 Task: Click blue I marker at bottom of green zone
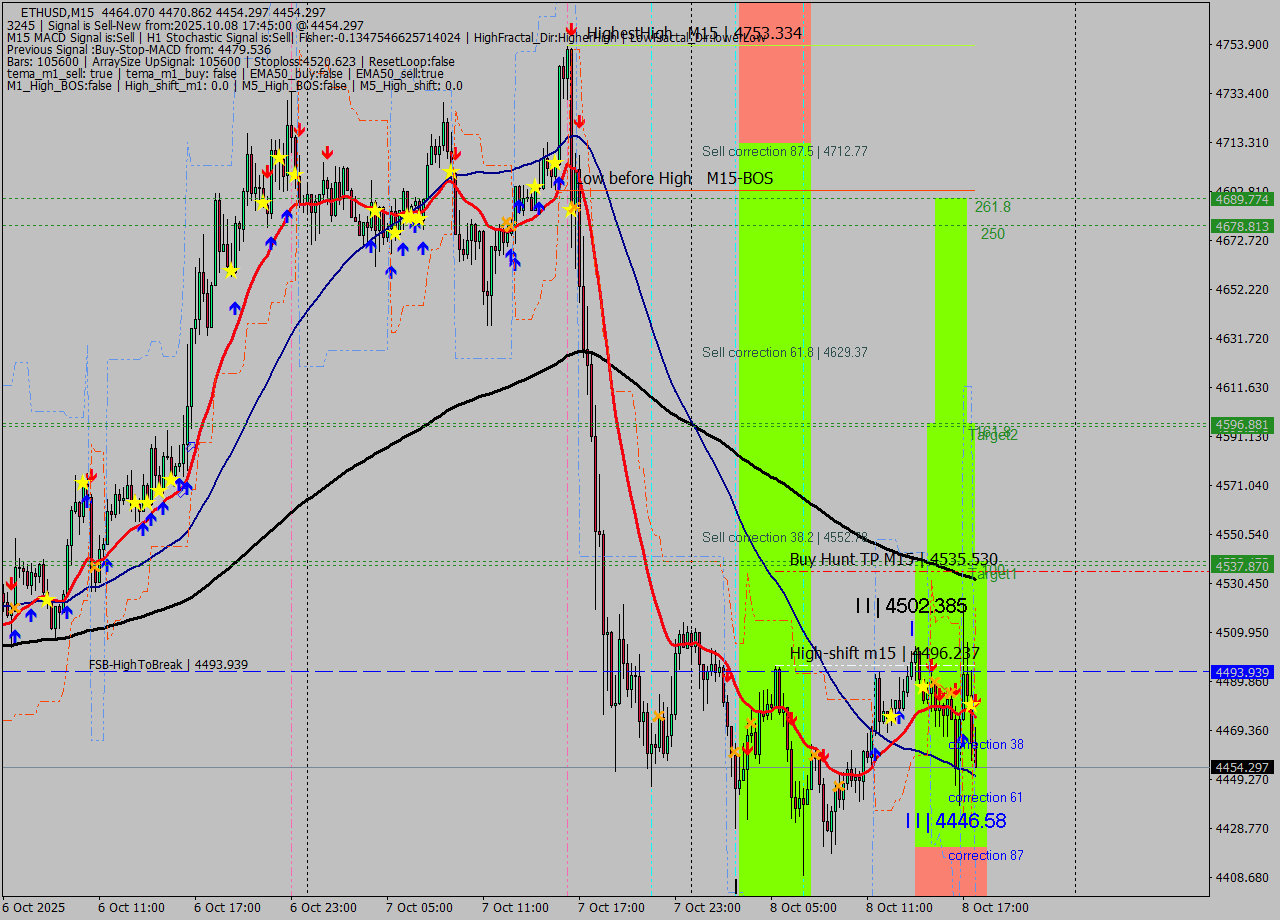pos(736,885)
